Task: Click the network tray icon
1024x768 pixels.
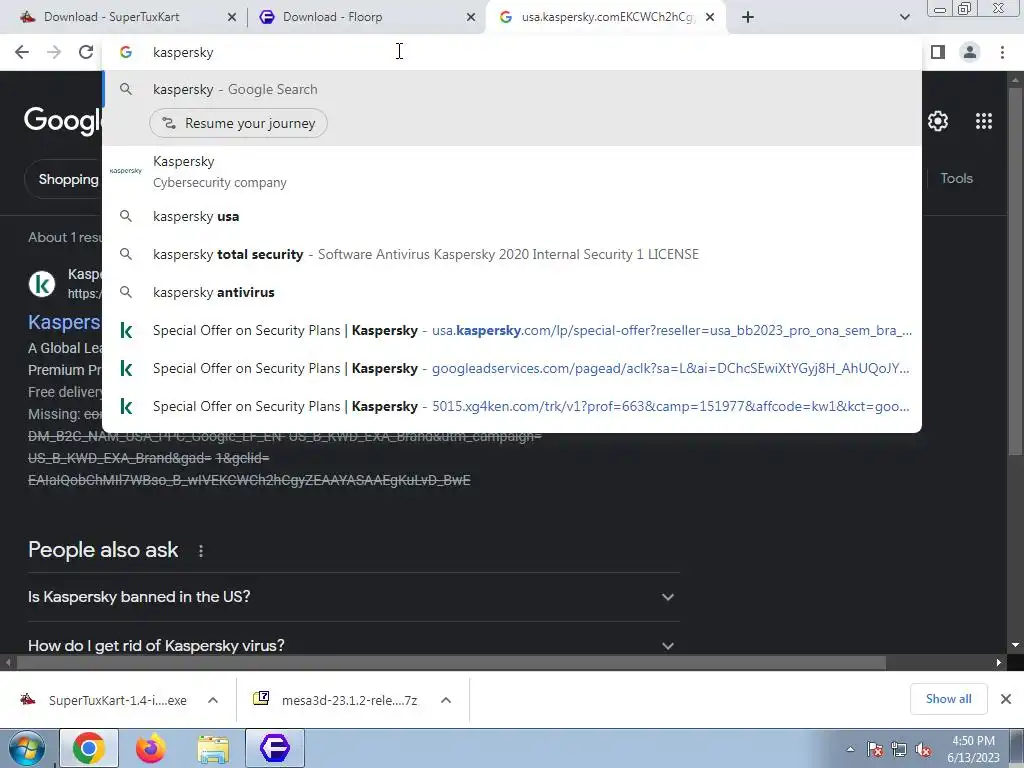Action: click(x=899, y=750)
